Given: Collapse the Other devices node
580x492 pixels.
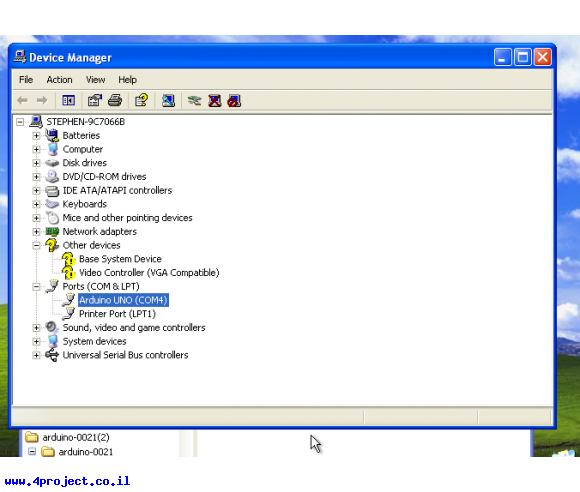Looking at the screenshot, I should click(36, 245).
